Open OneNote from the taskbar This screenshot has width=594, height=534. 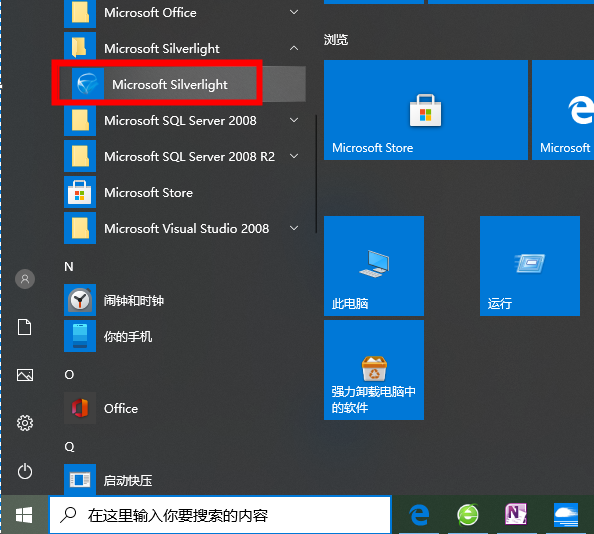point(516,514)
